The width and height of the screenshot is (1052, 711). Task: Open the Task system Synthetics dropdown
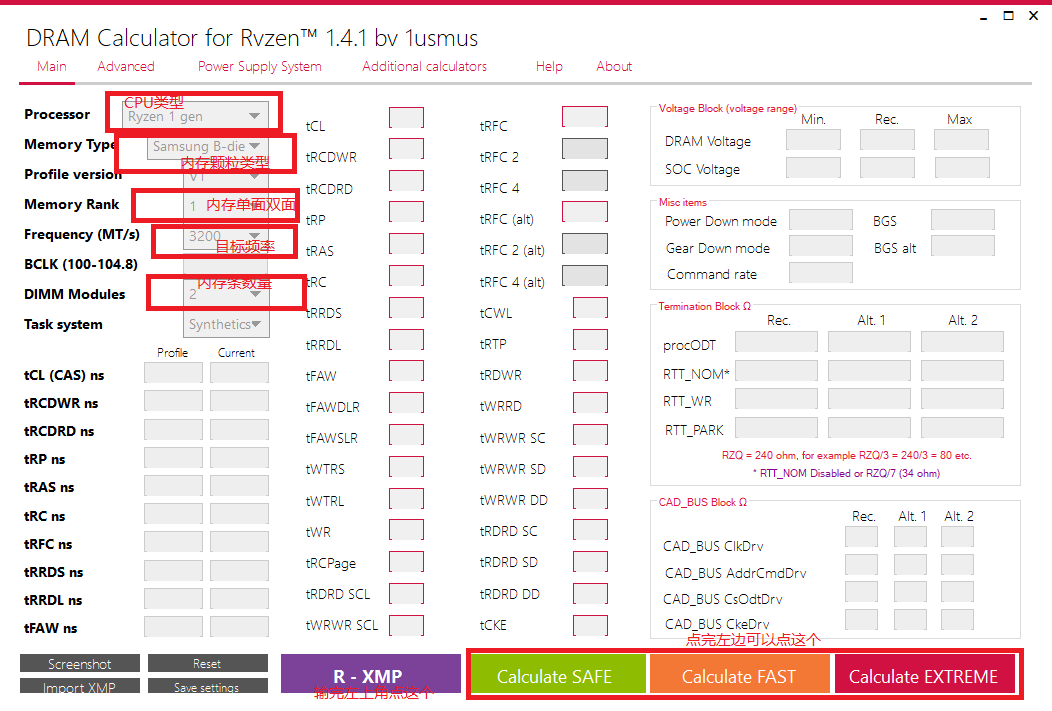pos(226,324)
